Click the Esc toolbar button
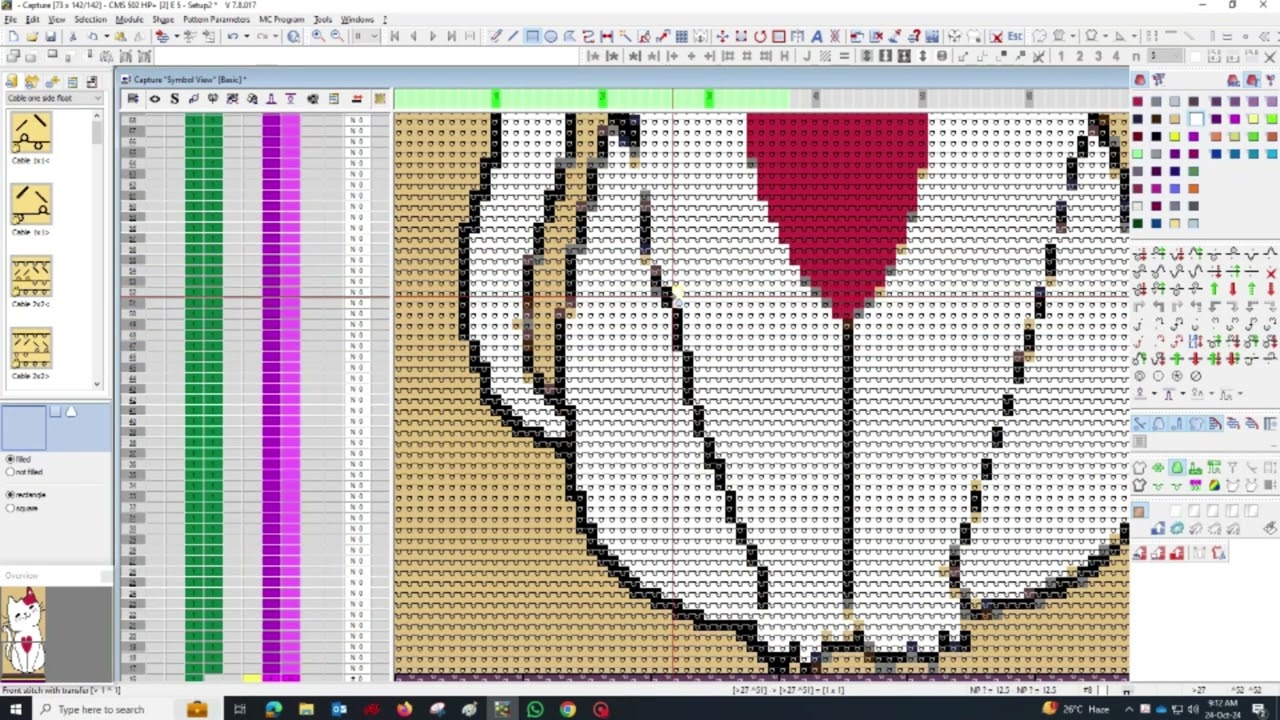Image resolution: width=1280 pixels, height=720 pixels. click(x=1015, y=36)
